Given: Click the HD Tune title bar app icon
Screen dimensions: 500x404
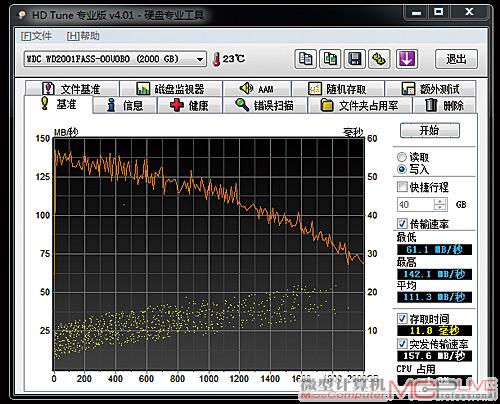Looking at the screenshot, I should 22,15.
